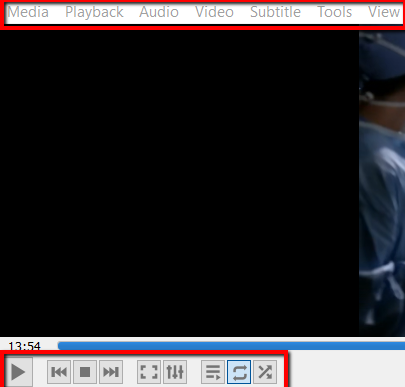405x387 pixels.
Task: Open the Video menu
Action: (x=214, y=12)
